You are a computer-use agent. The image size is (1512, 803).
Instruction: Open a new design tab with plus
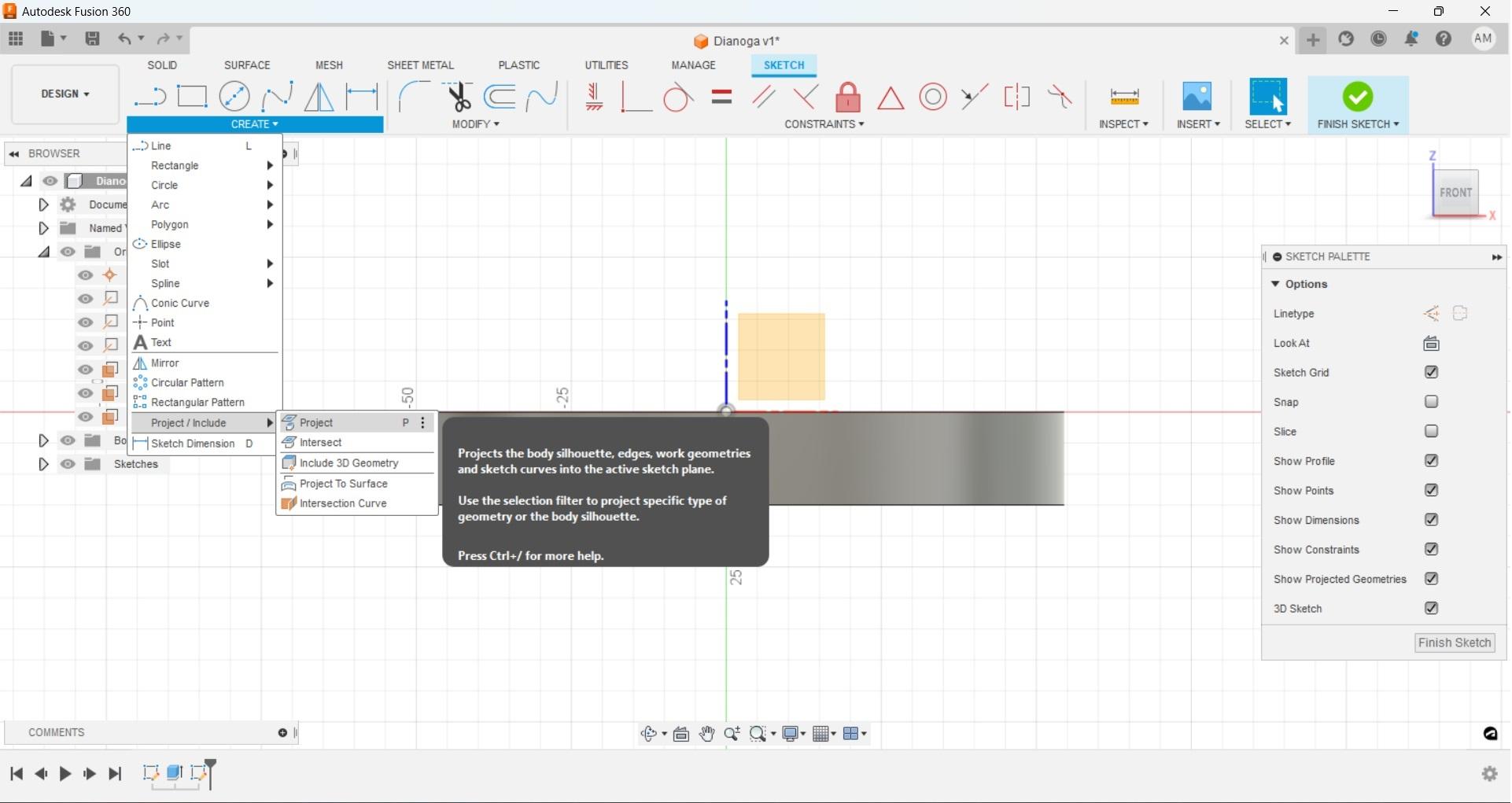tap(1313, 39)
